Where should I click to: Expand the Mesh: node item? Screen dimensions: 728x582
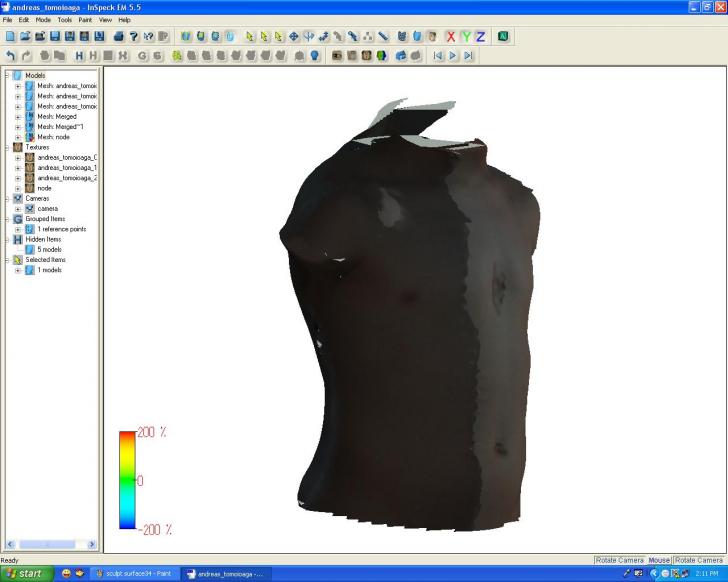[18, 137]
